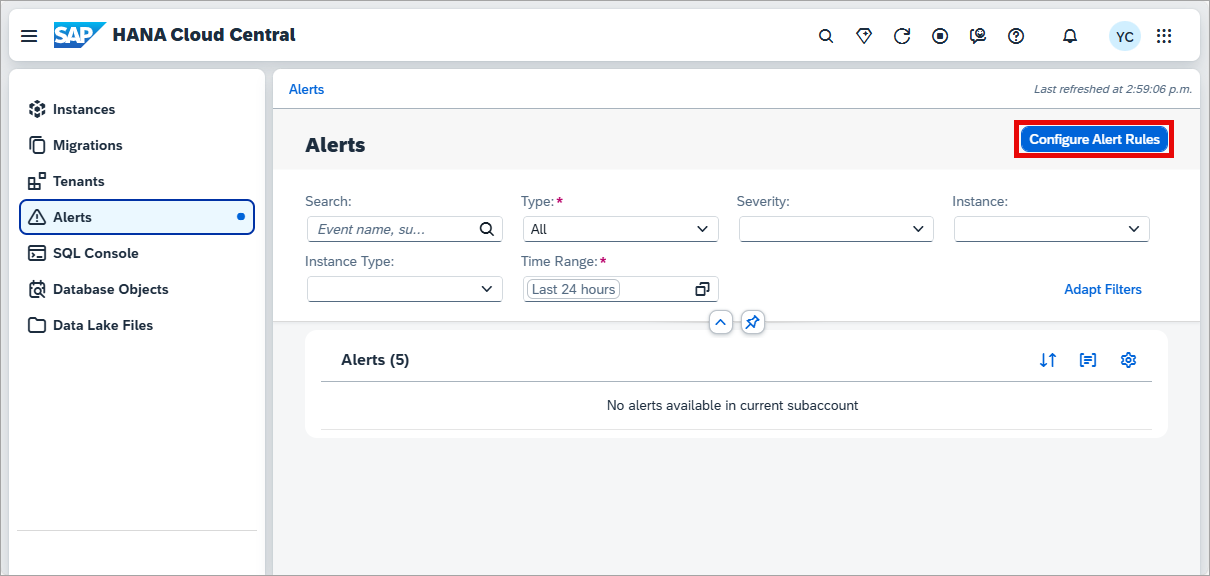1210x576 pixels.
Task: Click the Alerts breadcrumb link
Action: [306, 89]
